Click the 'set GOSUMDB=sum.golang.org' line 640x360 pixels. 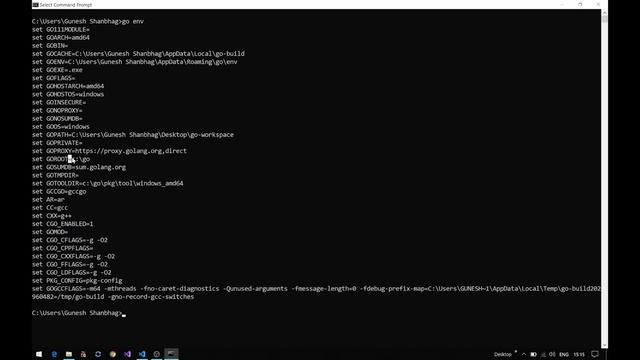click(x=79, y=167)
